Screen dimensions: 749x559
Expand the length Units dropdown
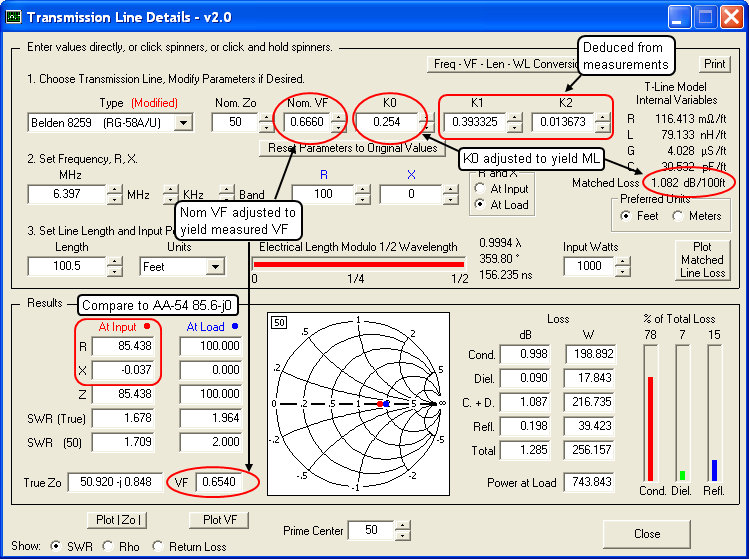click(x=214, y=267)
